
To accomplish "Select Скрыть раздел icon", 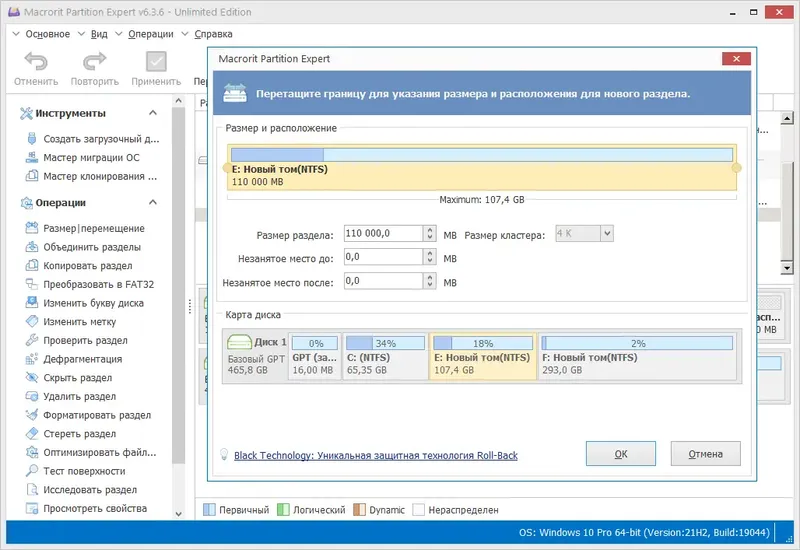I will (x=32, y=378).
